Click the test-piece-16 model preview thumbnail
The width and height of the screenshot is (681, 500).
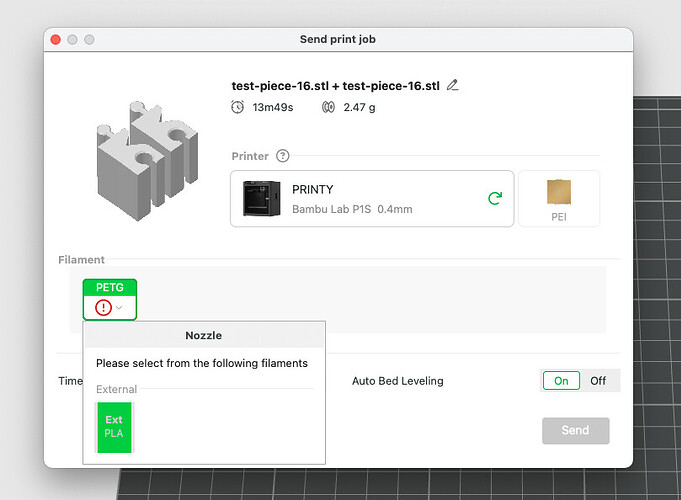pos(147,161)
